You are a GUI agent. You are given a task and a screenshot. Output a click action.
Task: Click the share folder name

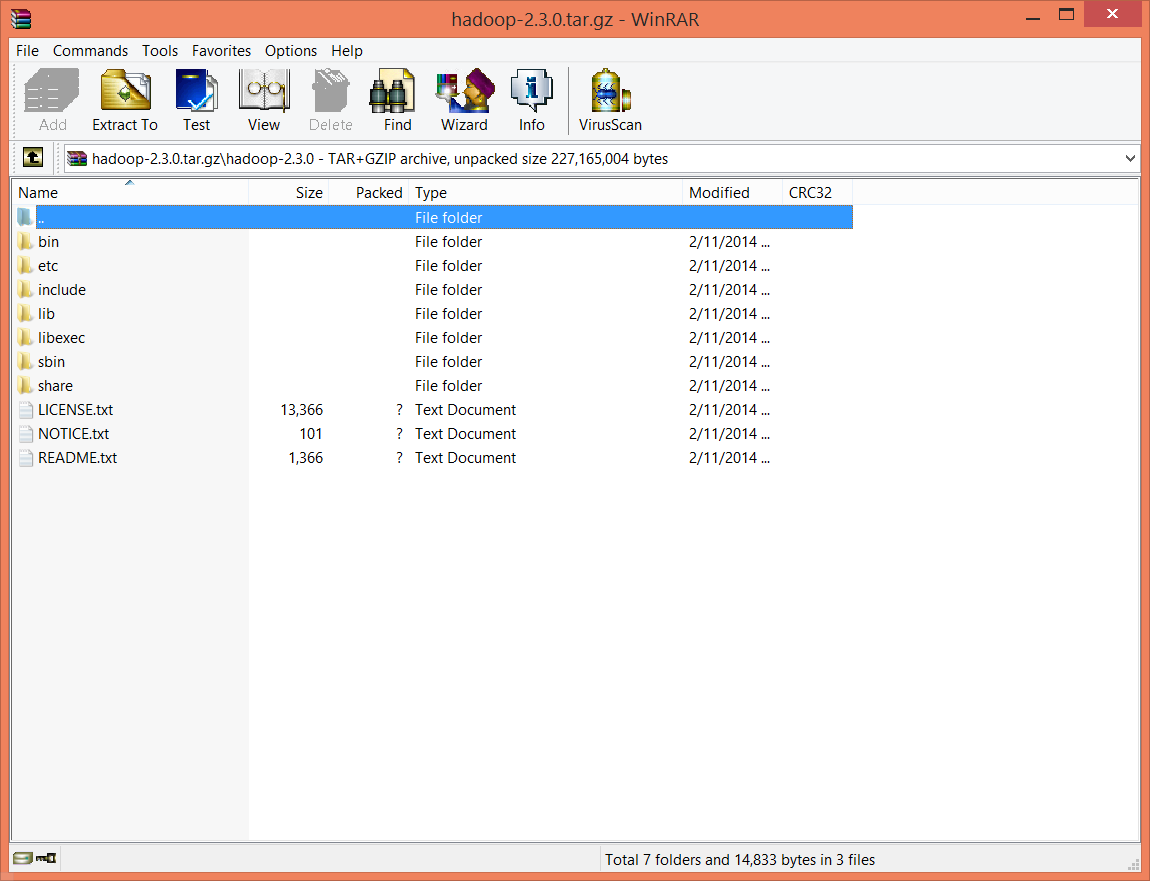click(55, 386)
